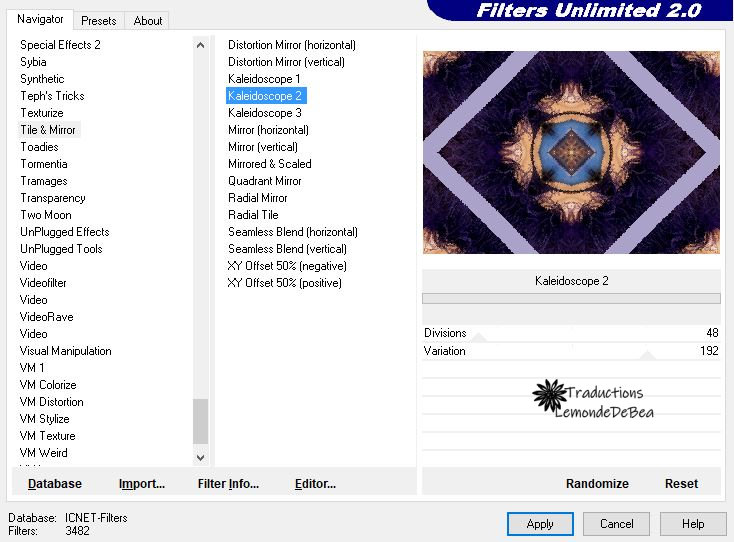Select VM Colorize category
734x542 pixels.
coord(48,385)
